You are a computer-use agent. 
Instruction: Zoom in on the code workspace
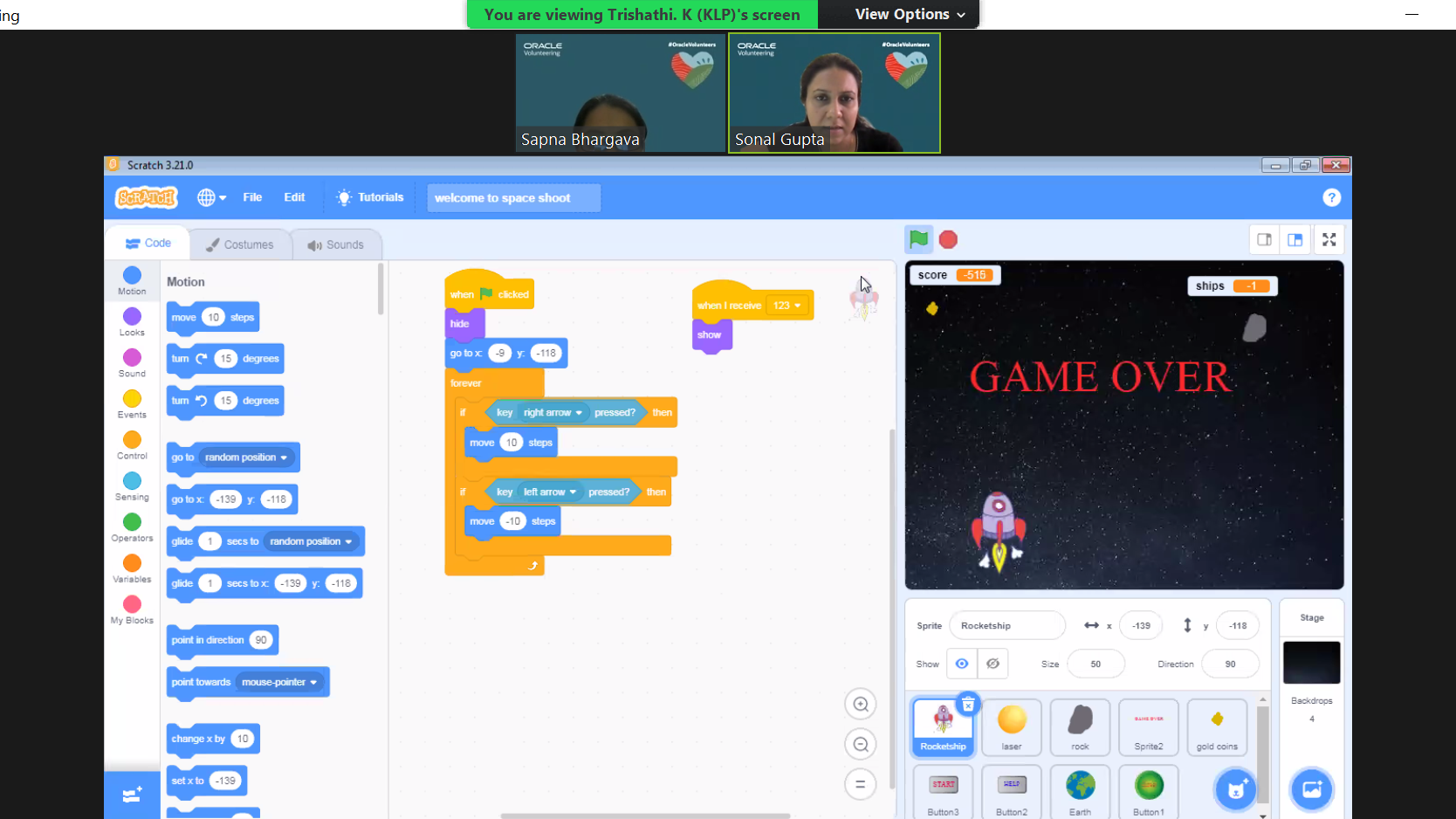point(861,705)
